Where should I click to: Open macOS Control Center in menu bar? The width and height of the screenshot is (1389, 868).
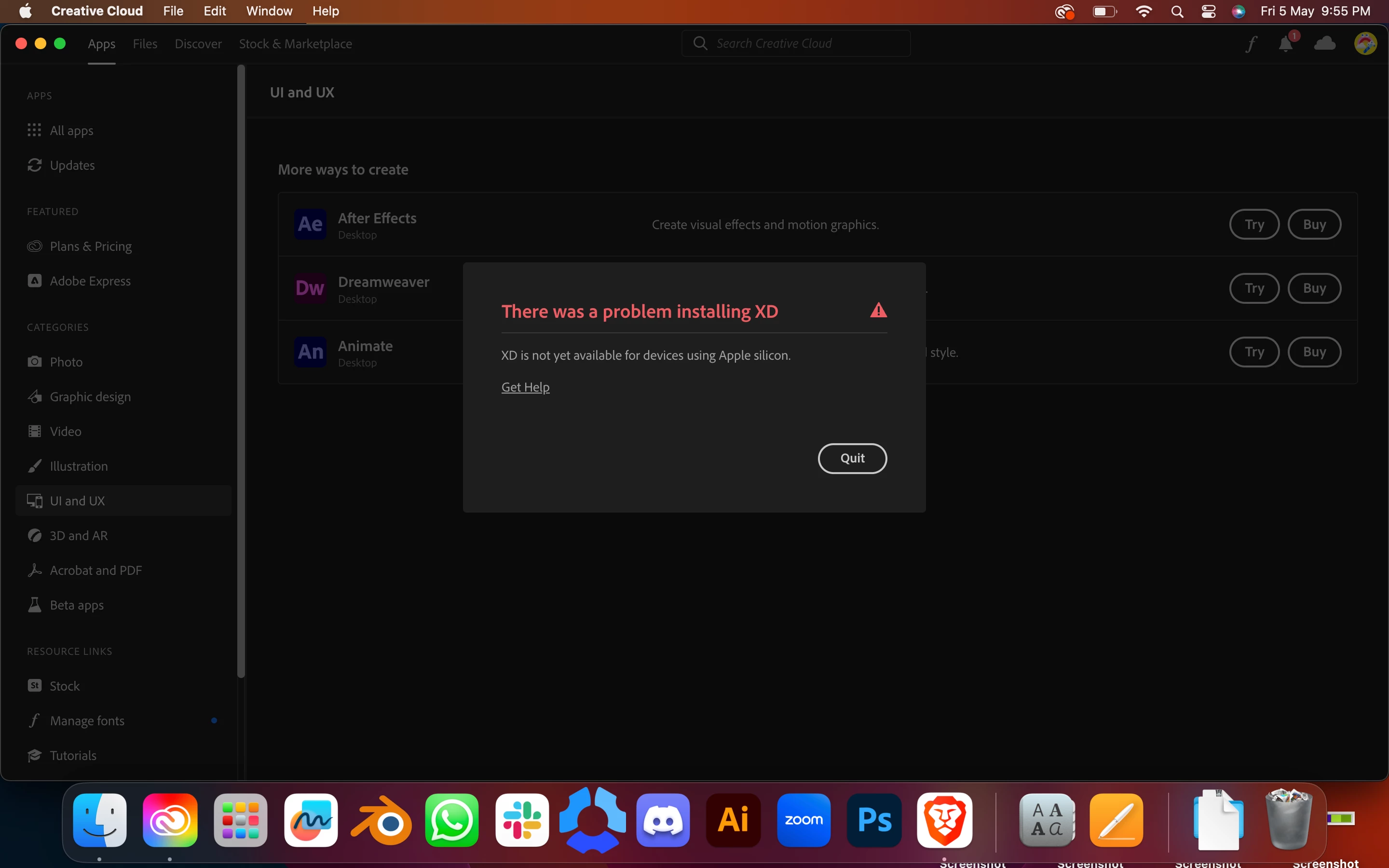[x=1208, y=12]
